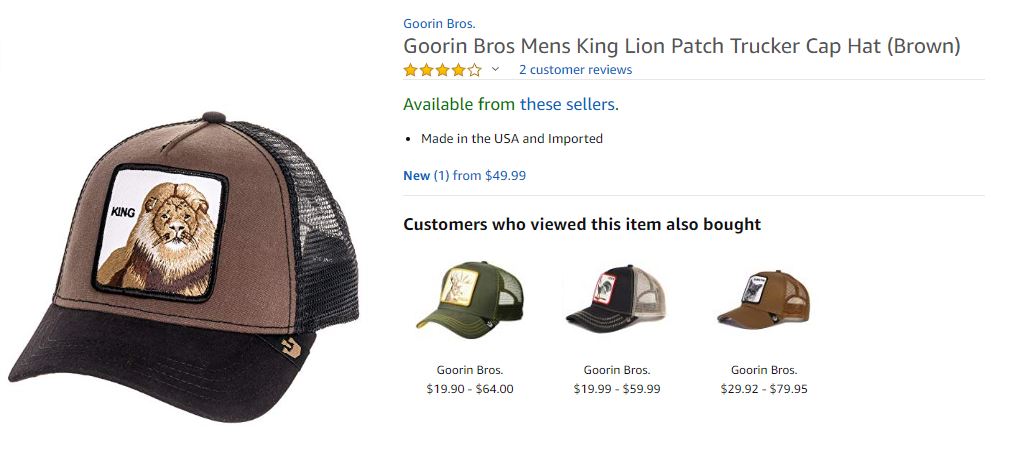Click the $29.92 - $79.95 price range

point(763,389)
